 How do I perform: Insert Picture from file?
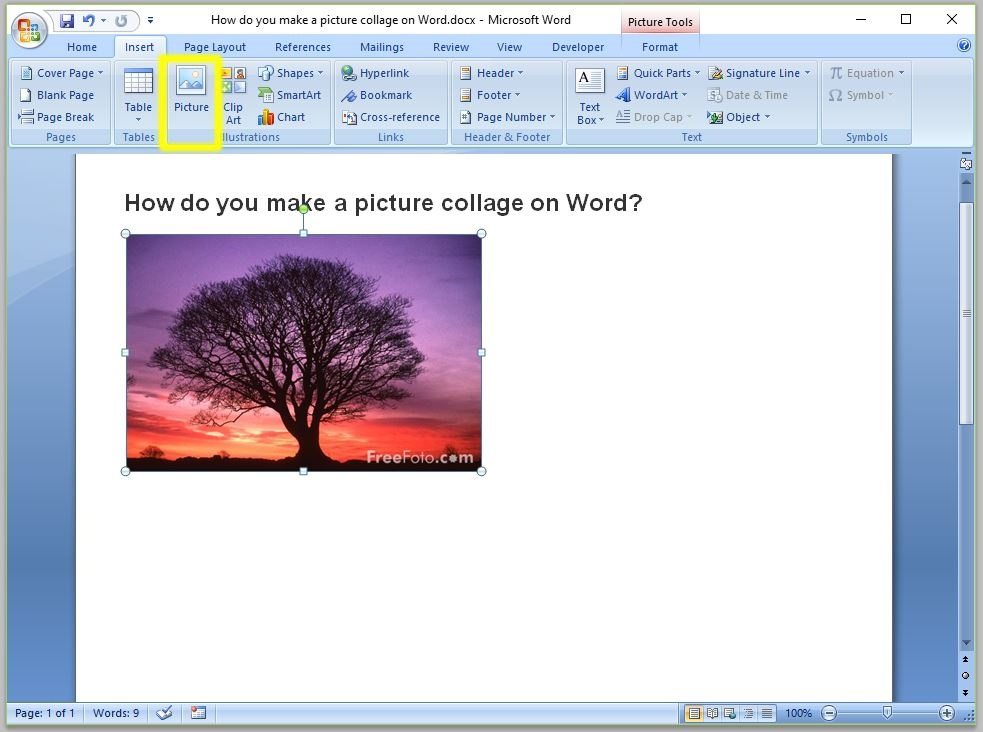click(x=191, y=90)
